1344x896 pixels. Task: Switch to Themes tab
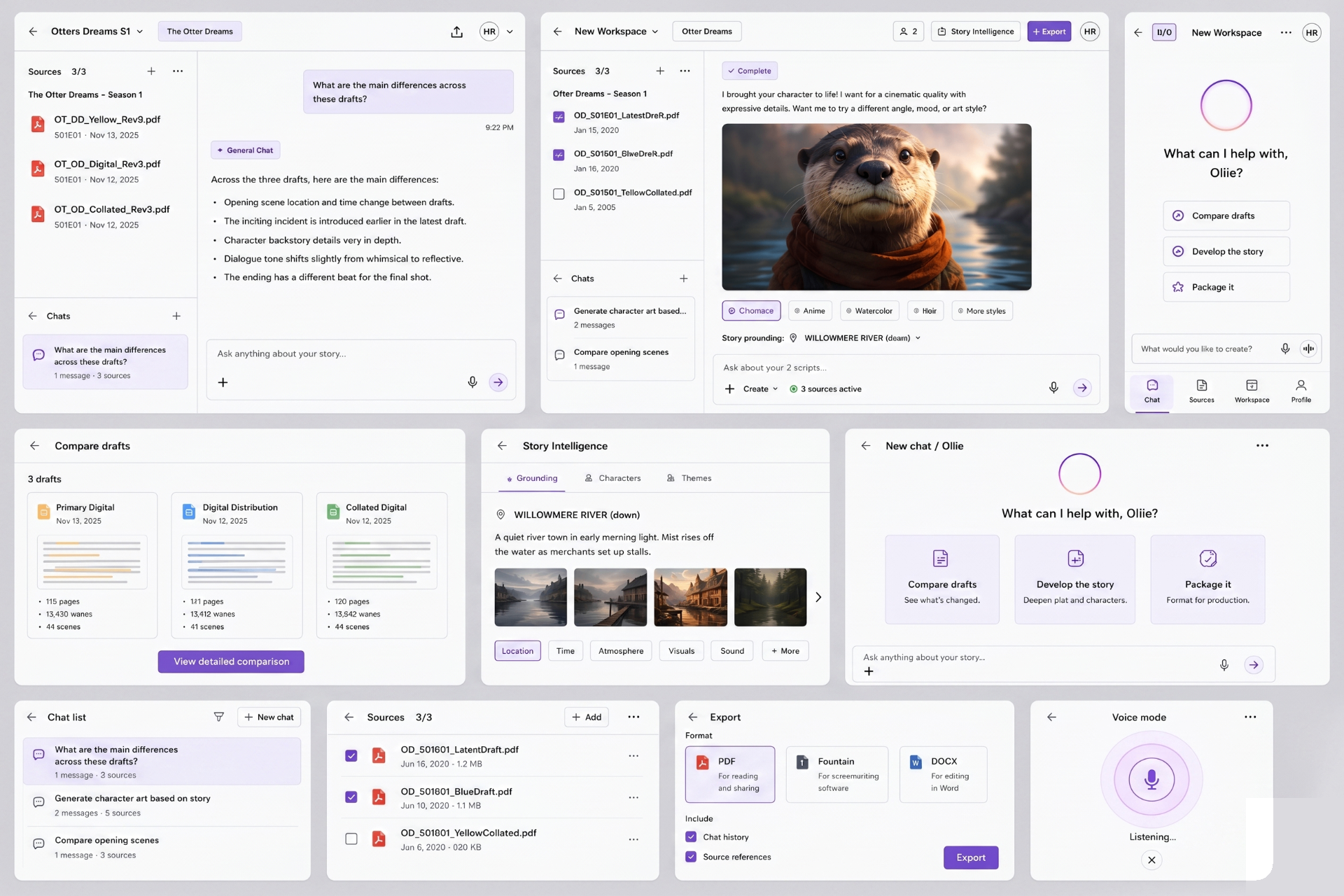click(689, 478)
